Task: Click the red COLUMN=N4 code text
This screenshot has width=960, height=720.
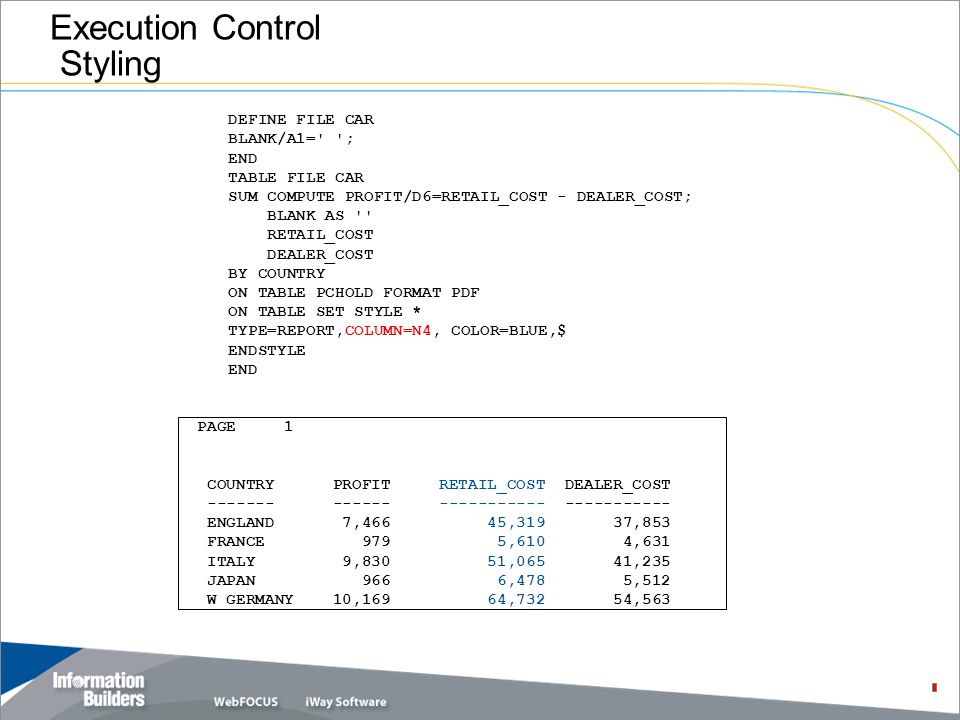Action: [x=388, y=331]
